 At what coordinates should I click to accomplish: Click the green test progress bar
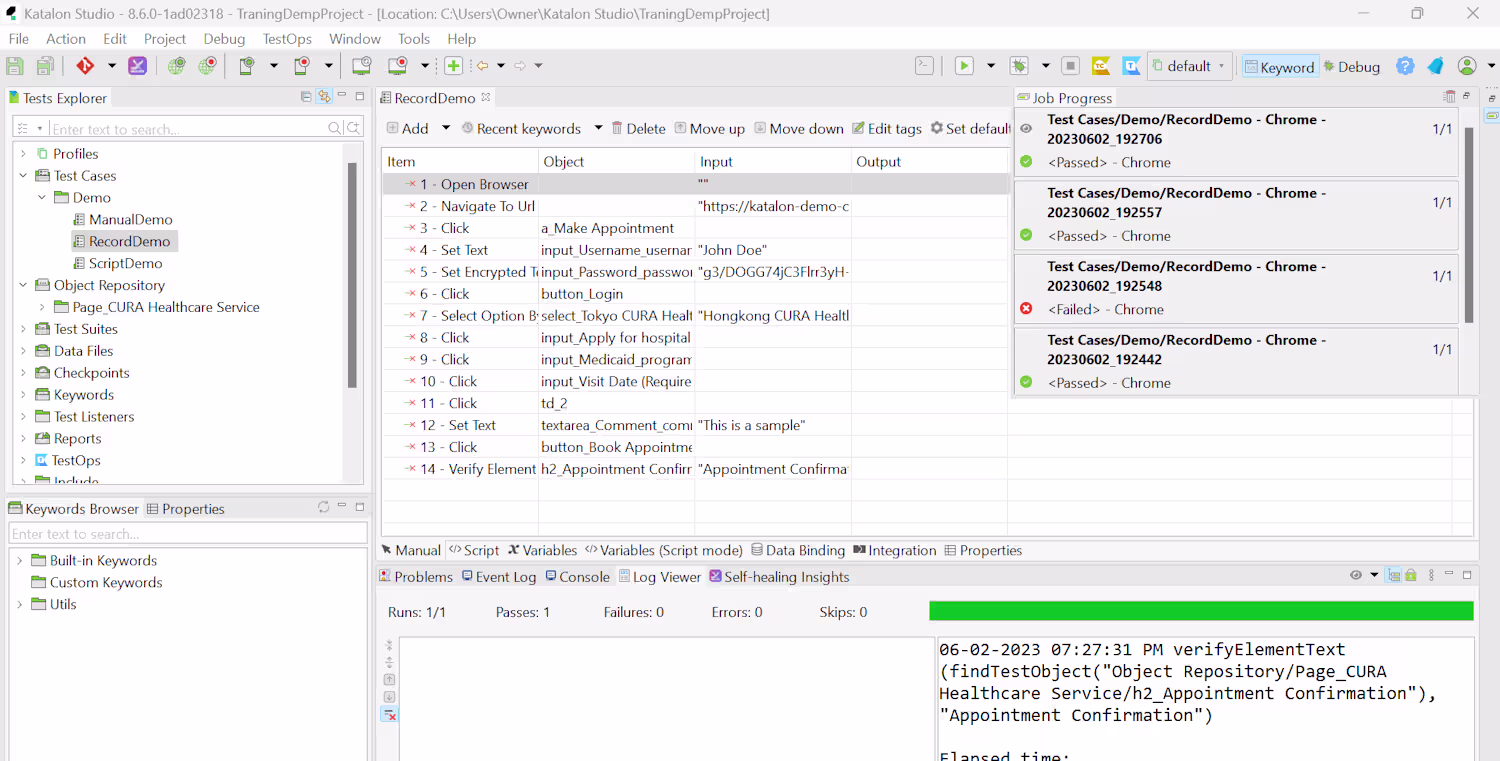click(1201, 611)
